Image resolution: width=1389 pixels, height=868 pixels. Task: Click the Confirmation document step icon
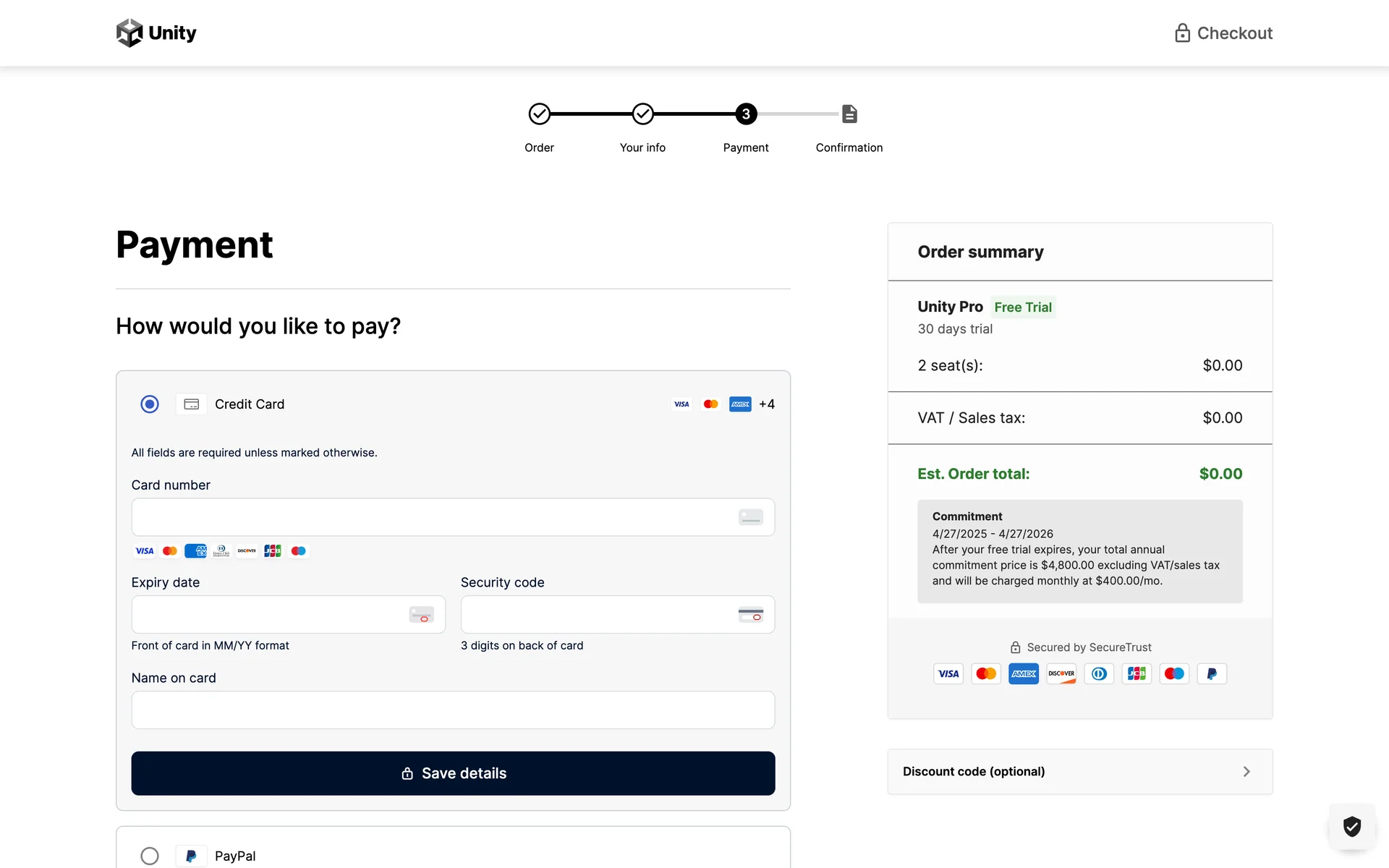pos(849,114)
